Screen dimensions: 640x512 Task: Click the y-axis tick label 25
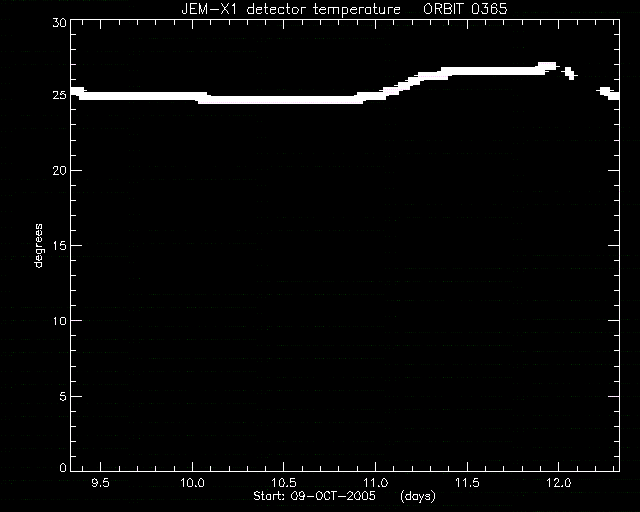pos(59,95)
